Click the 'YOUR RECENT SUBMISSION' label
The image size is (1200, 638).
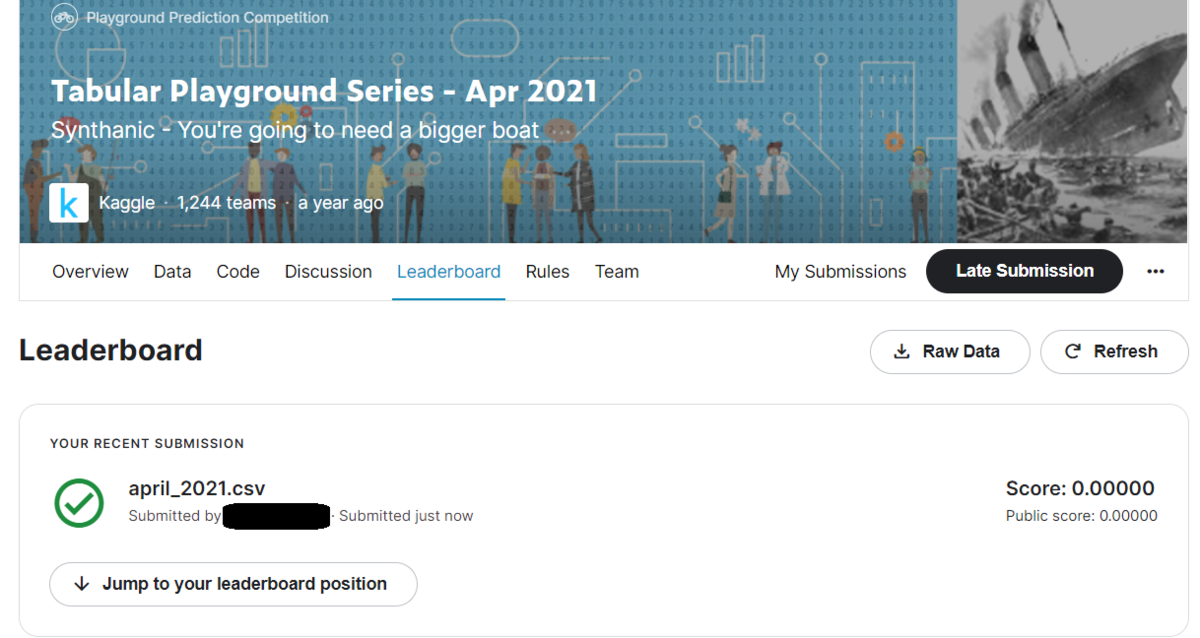coord(147,443)
